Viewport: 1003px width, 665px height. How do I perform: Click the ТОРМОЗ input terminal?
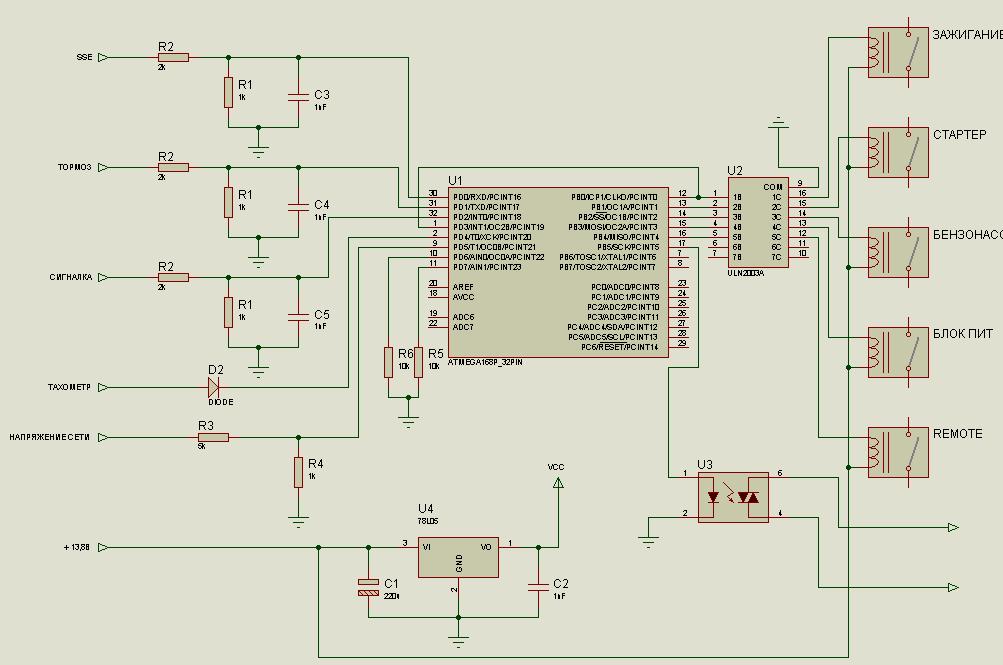tap(103, 168)
